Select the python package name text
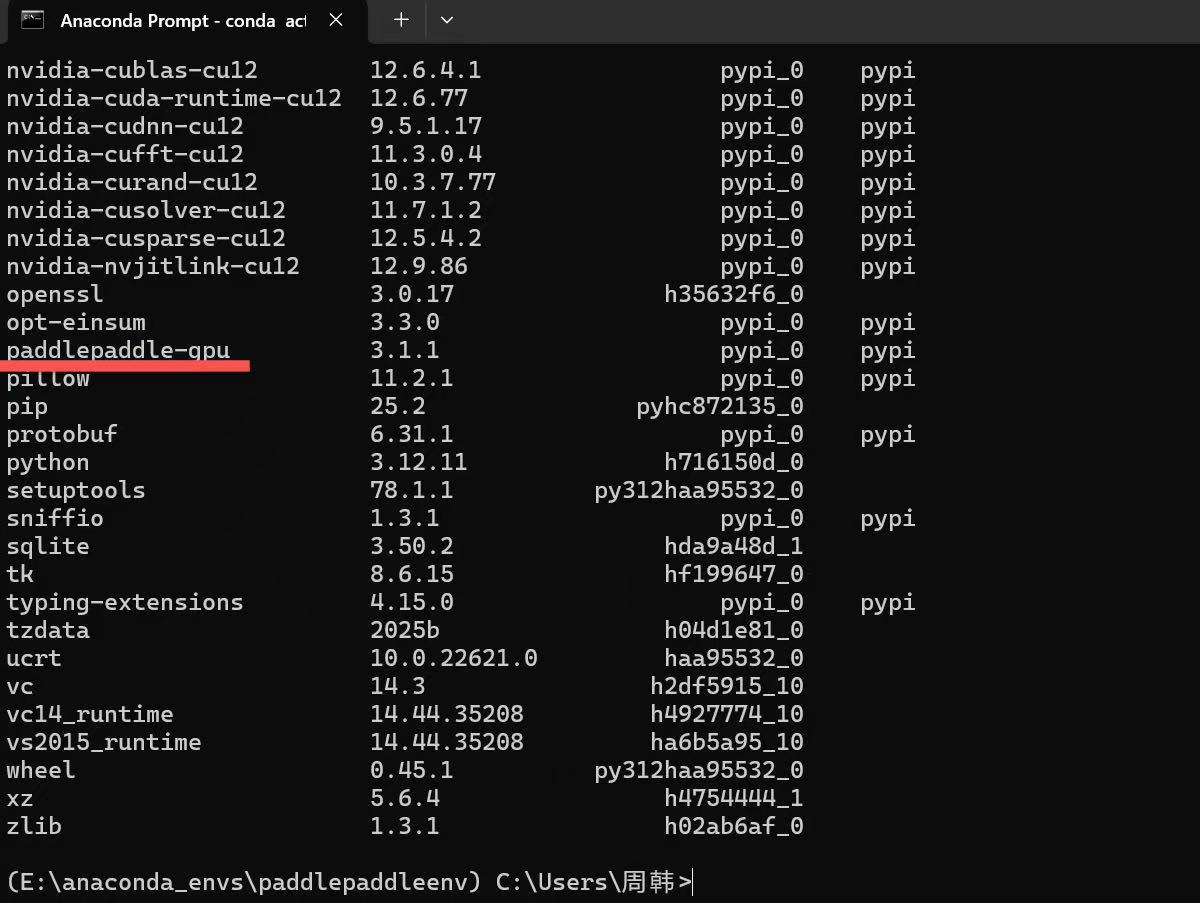Screen dimensions: 1200x903 click(46, 462)
